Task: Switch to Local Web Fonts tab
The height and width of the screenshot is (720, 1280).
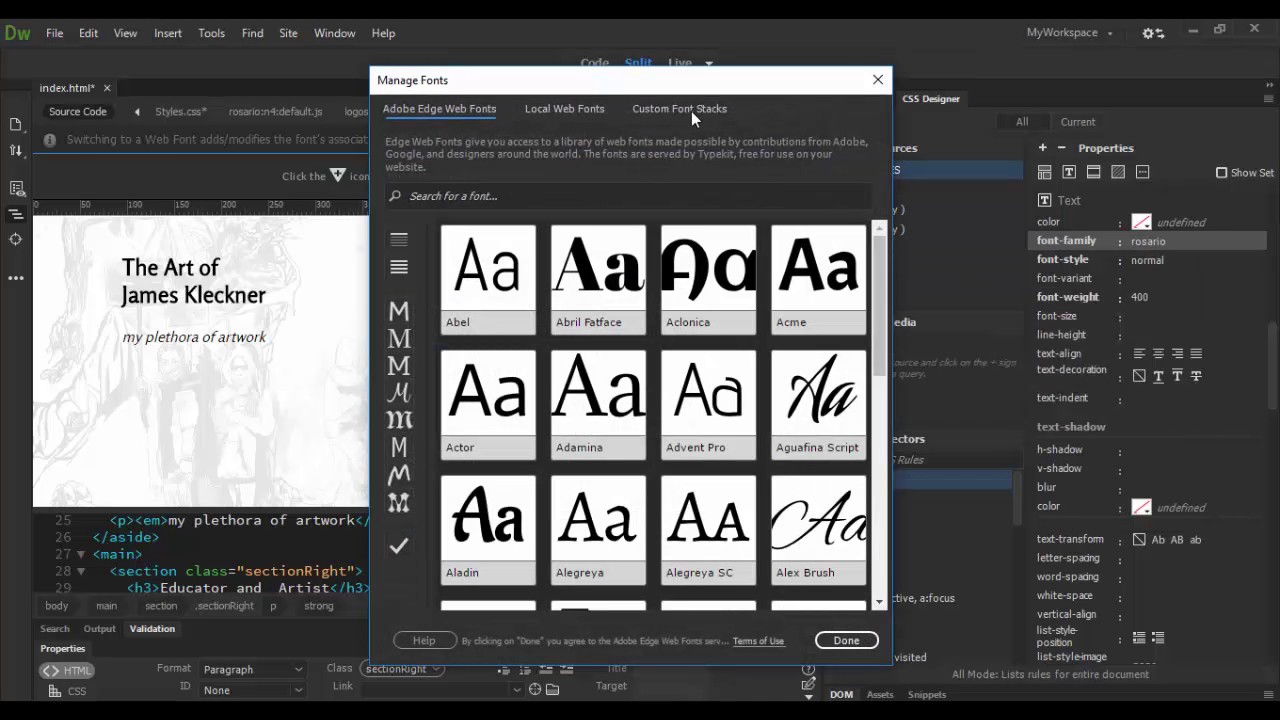Action: (564, 109)
